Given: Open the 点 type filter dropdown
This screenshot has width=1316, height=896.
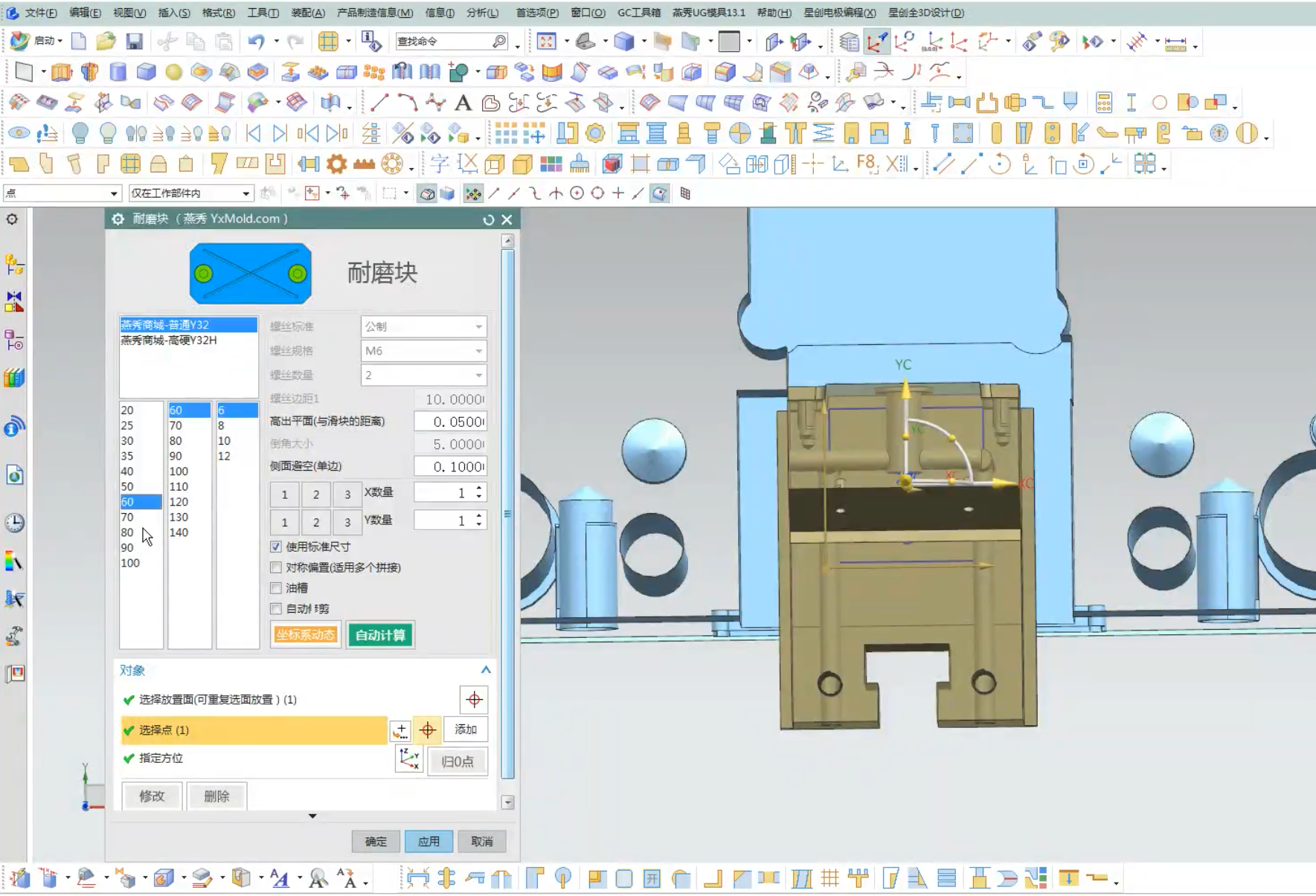Looking at the screenshot, I should tap(62, 193).
